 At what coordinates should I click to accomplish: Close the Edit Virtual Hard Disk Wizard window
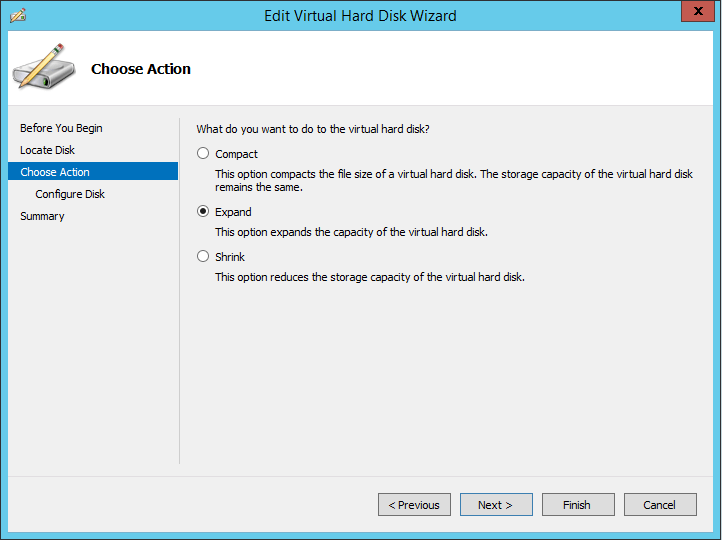click(698, 11)
